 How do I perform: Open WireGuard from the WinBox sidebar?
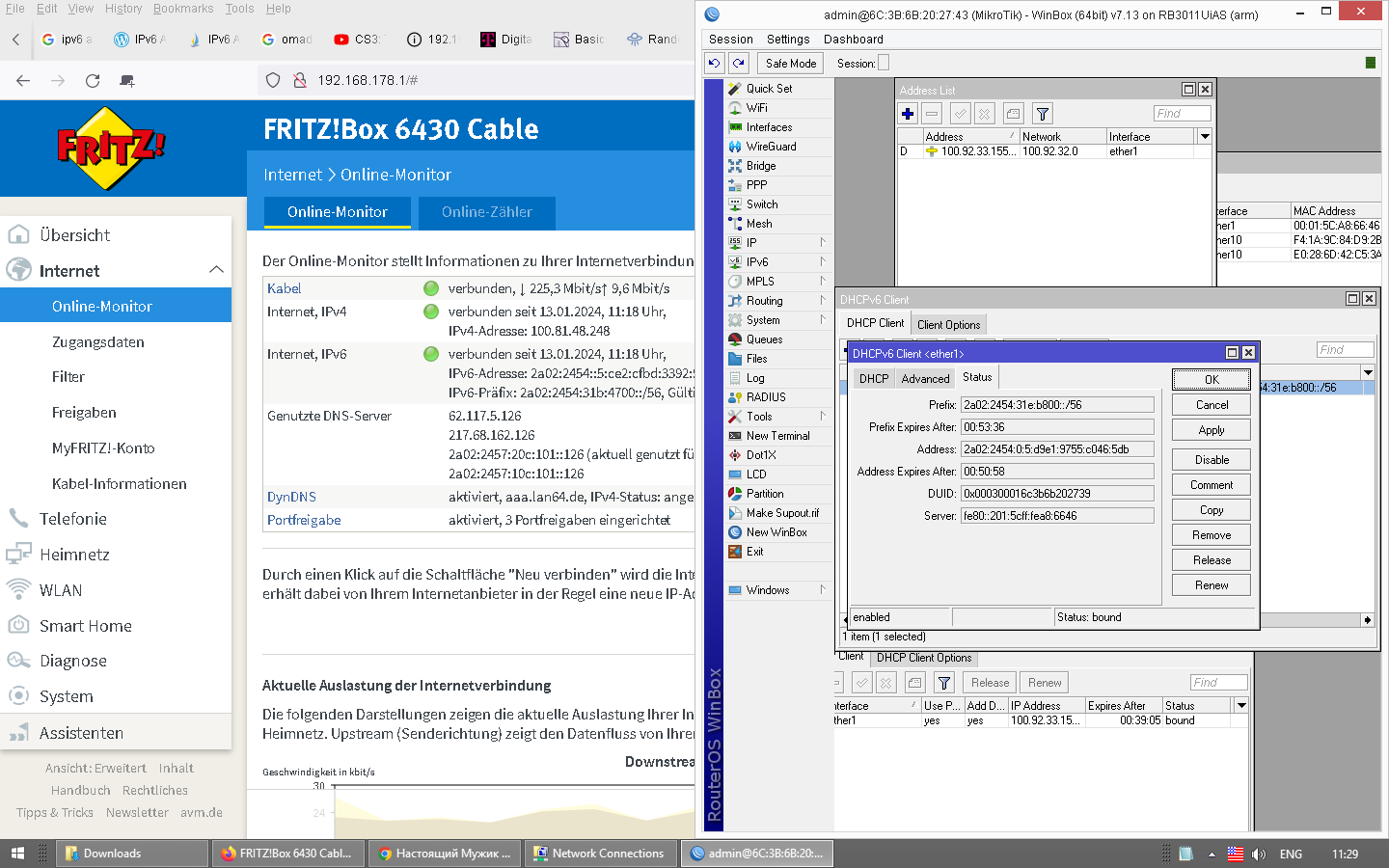click(771, 147)
